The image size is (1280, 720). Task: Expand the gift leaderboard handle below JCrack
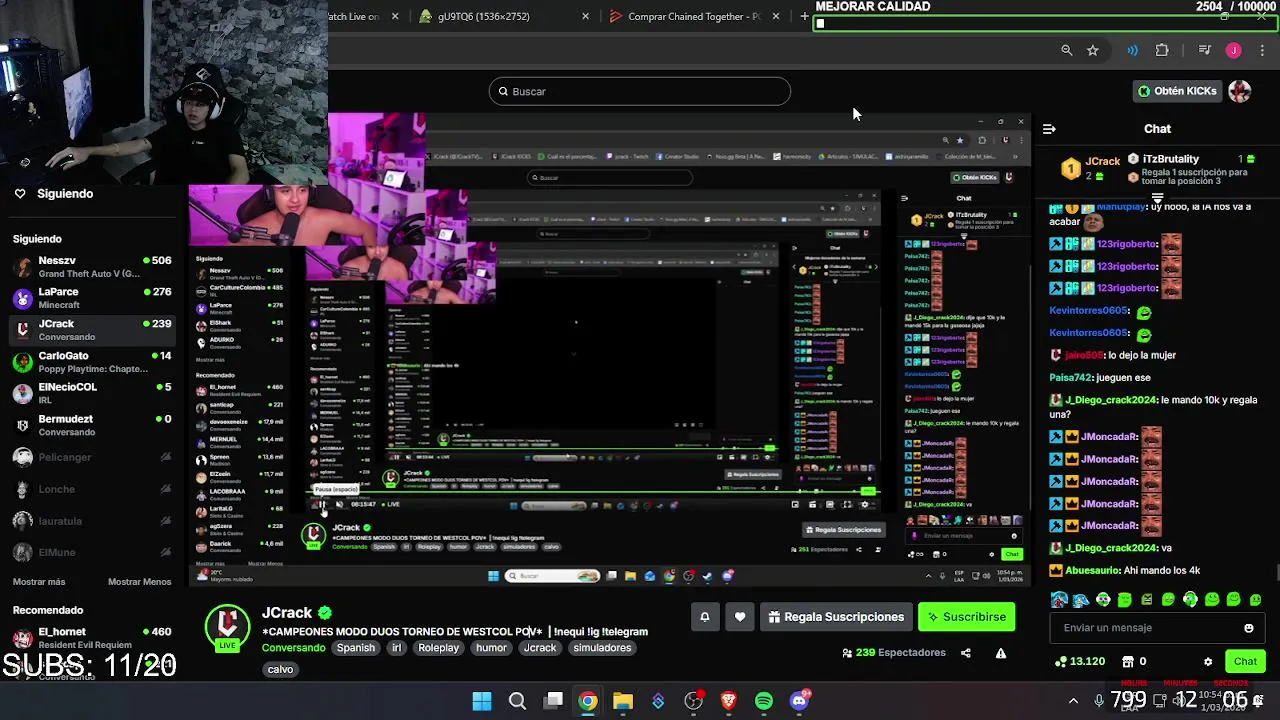pos(1157,198)
